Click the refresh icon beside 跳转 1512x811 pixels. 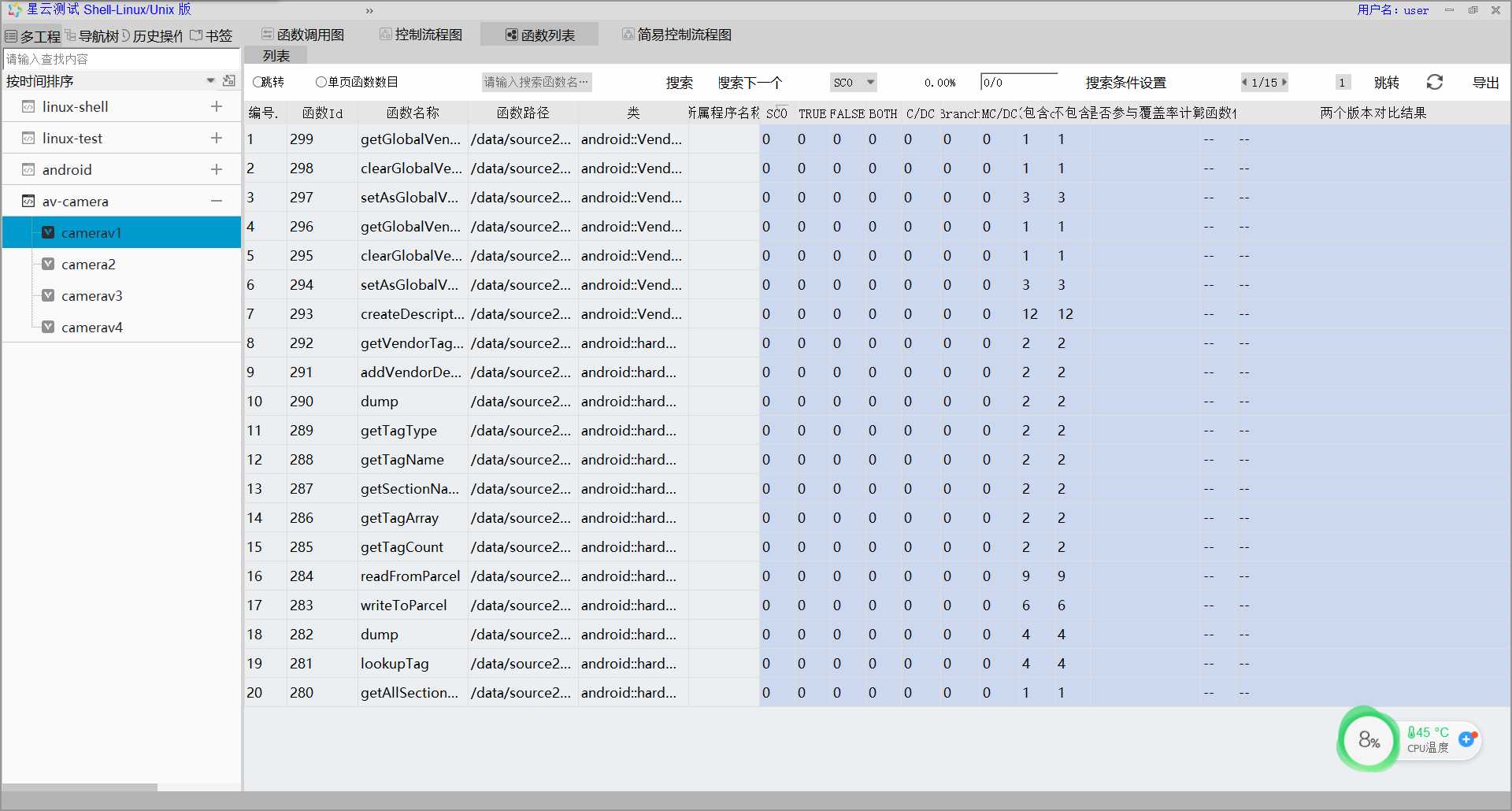click(x=1435, y=82)
